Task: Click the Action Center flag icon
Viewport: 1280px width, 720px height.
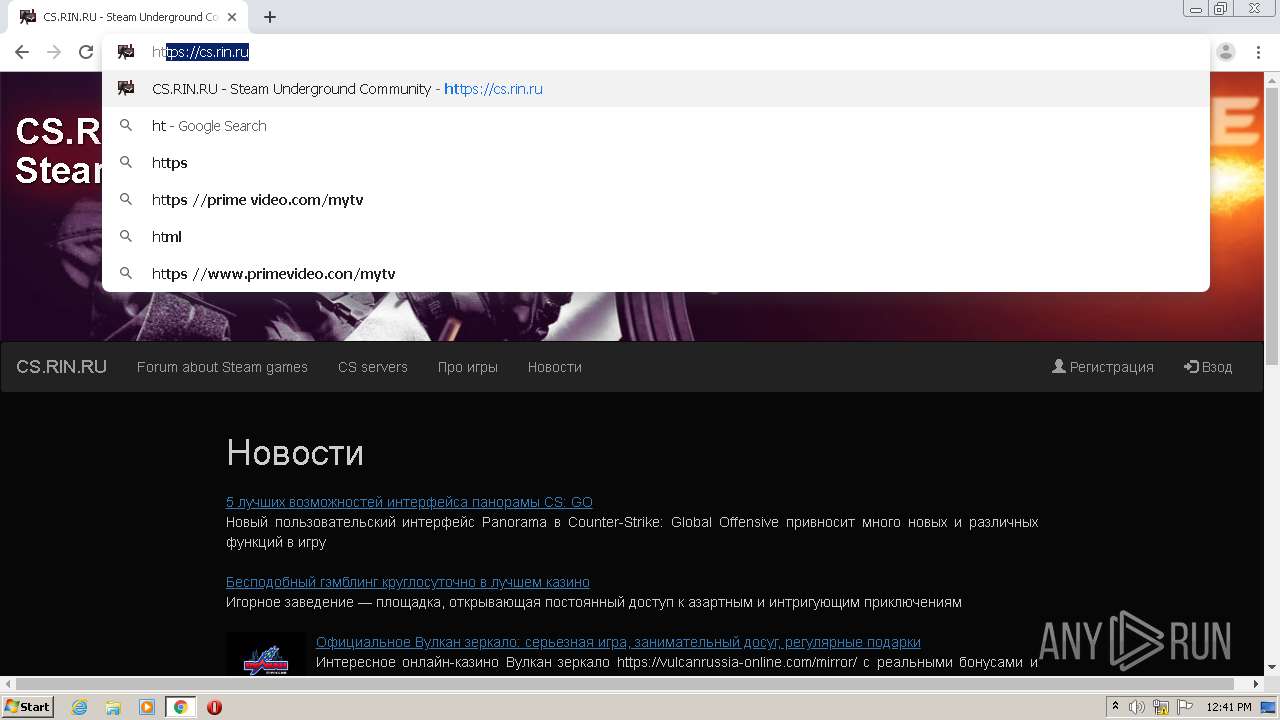Action: 1185,707
